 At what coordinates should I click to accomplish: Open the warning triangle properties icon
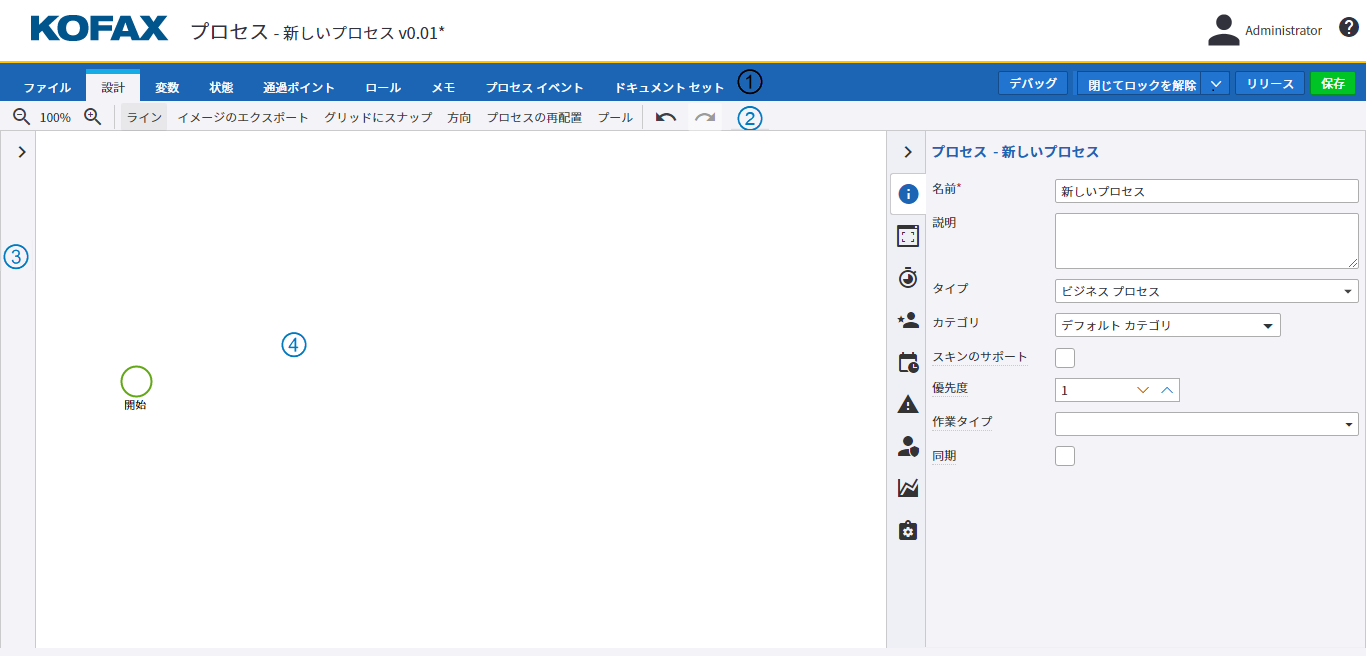click(x=908, y=404)
